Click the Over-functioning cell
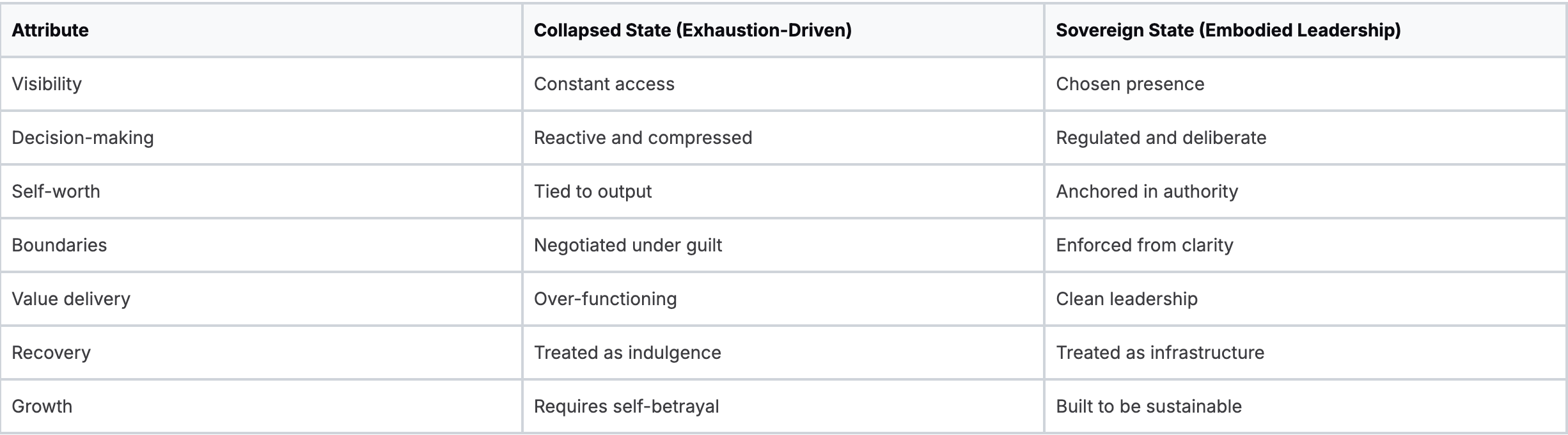Viewport: 1568px width, 435px height. click(x=605, y=299)
